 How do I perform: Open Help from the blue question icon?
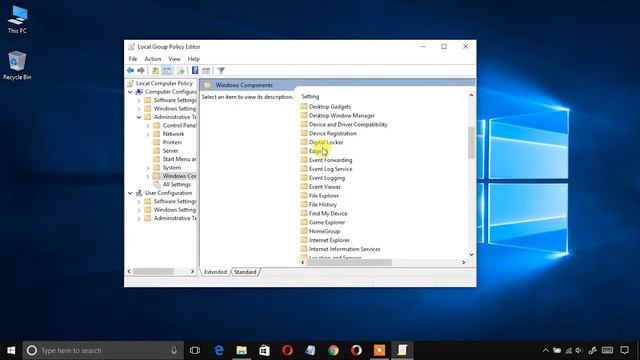[x=195, y=71]
